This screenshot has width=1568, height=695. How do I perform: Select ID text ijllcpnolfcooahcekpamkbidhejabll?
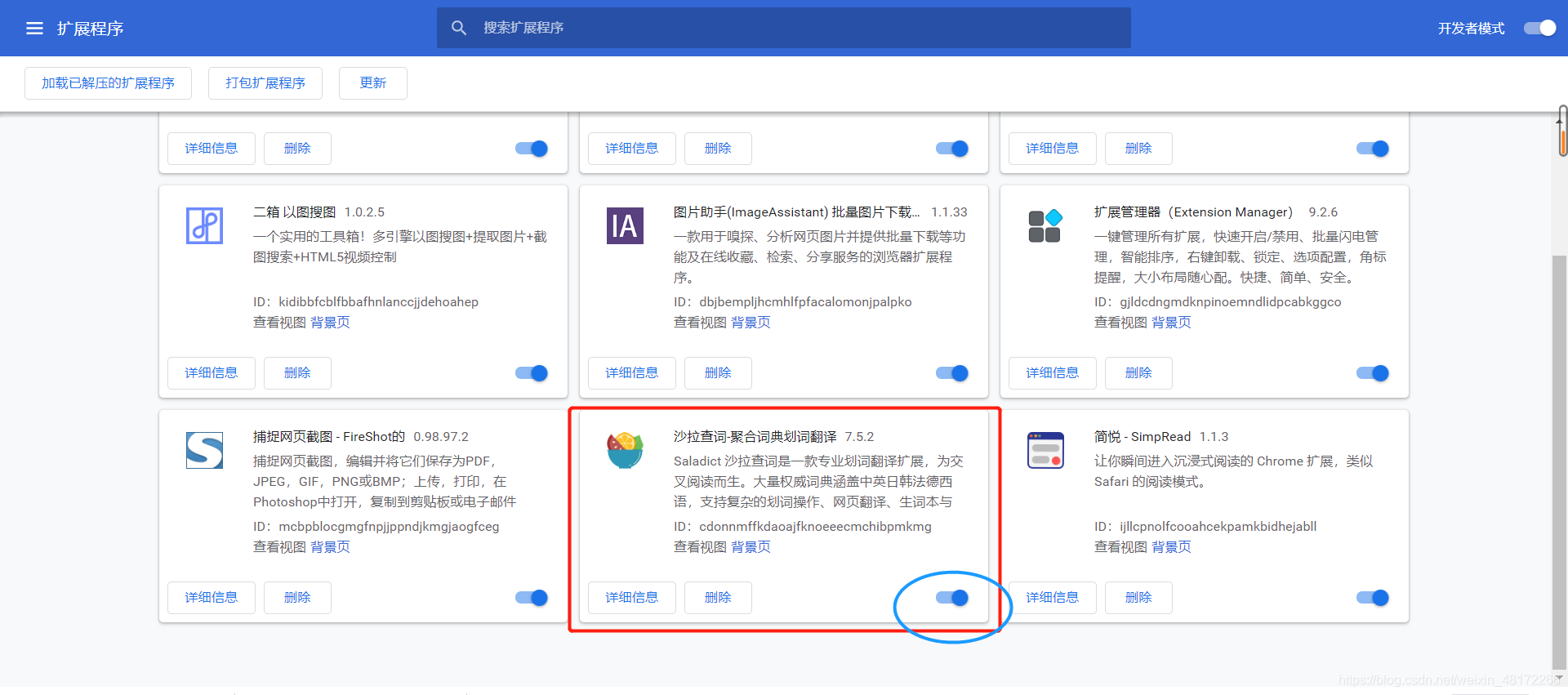[x=1218, y=527]
